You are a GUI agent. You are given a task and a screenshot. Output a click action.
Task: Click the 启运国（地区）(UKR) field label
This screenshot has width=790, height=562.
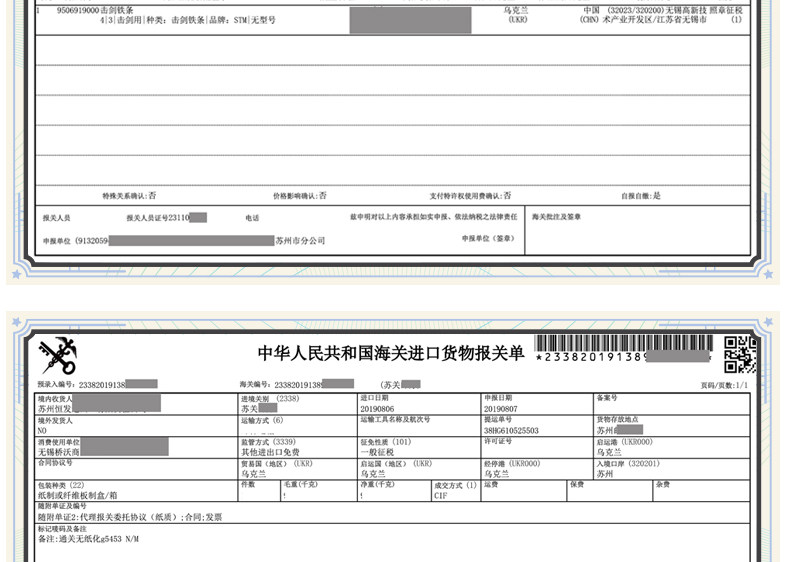pos(396,464)
